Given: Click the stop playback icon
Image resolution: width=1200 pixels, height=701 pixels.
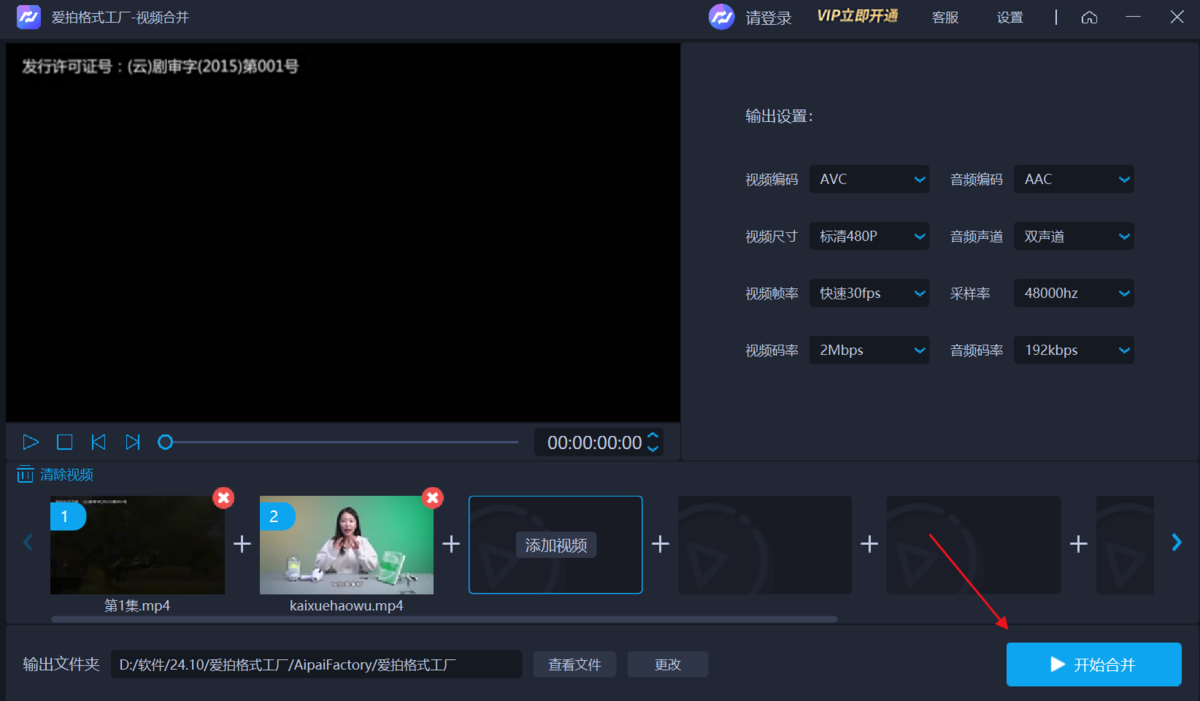Looking at the screenshot, I should pyautogui.click(x=64, y=441).
